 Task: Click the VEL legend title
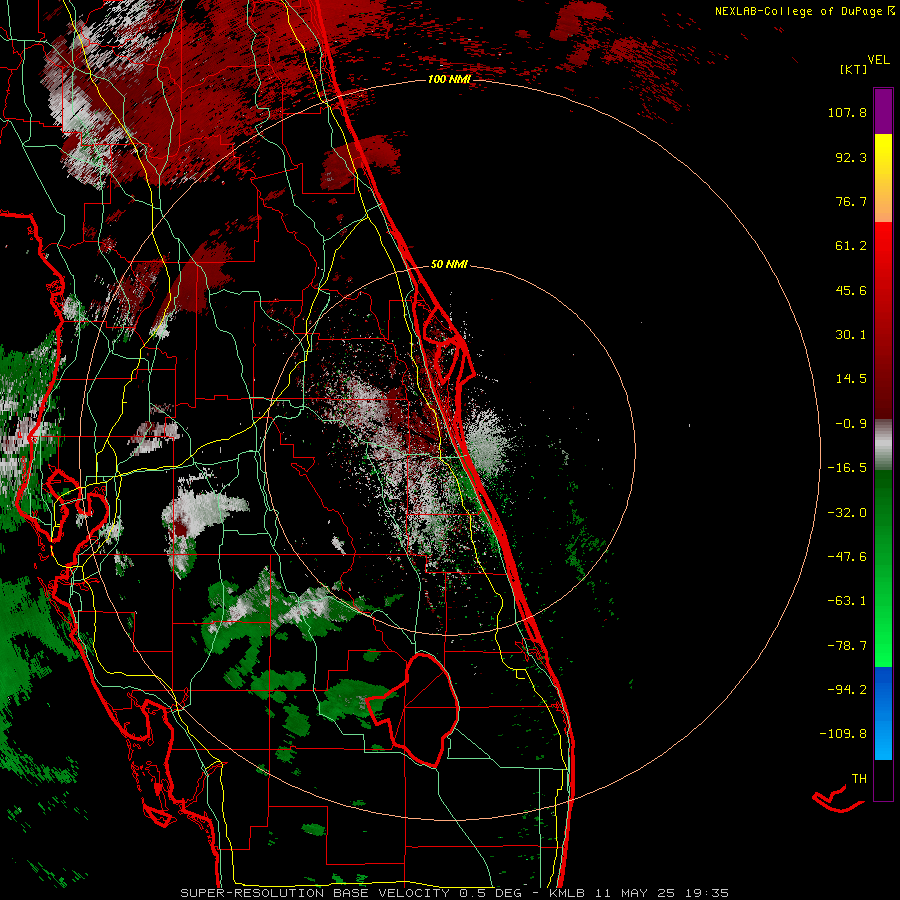coord(878,60)
